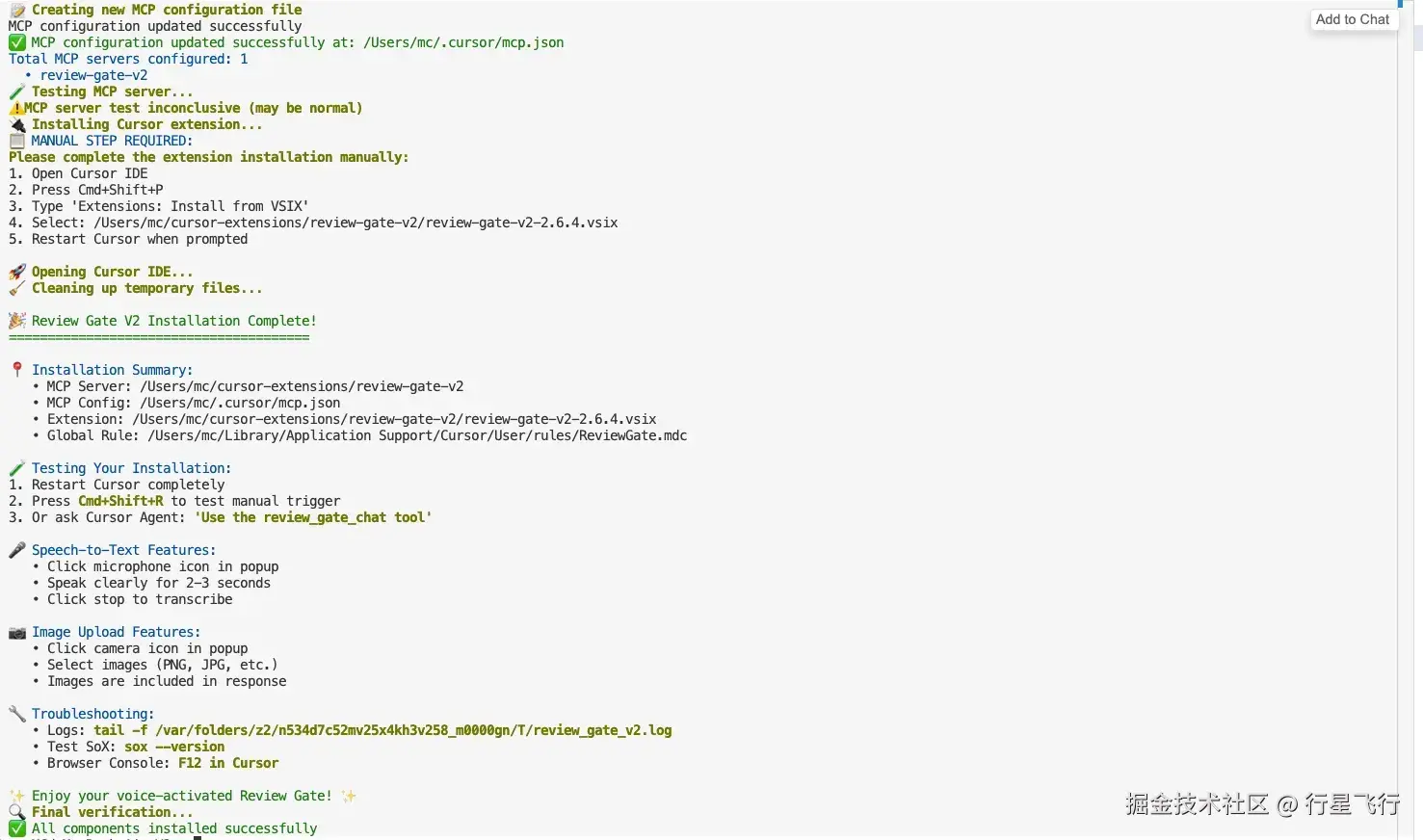Click 'Use the review_gate_chat tool' text
The image size is (1423, 840).
(x=313, y=517)
